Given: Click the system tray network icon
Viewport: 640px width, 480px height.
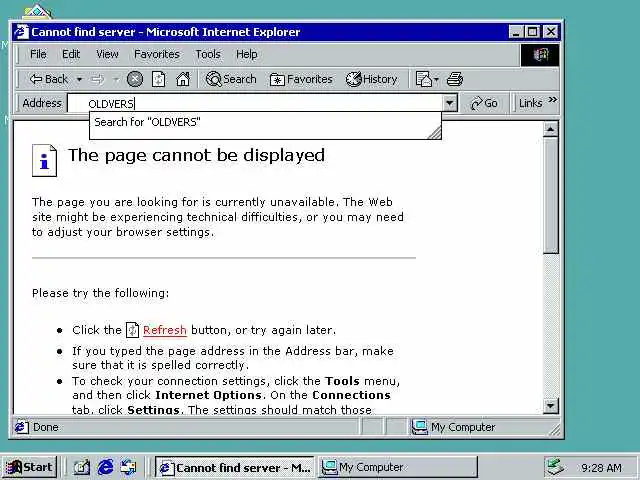Looking at the screenshot, I should coord(555,467).
